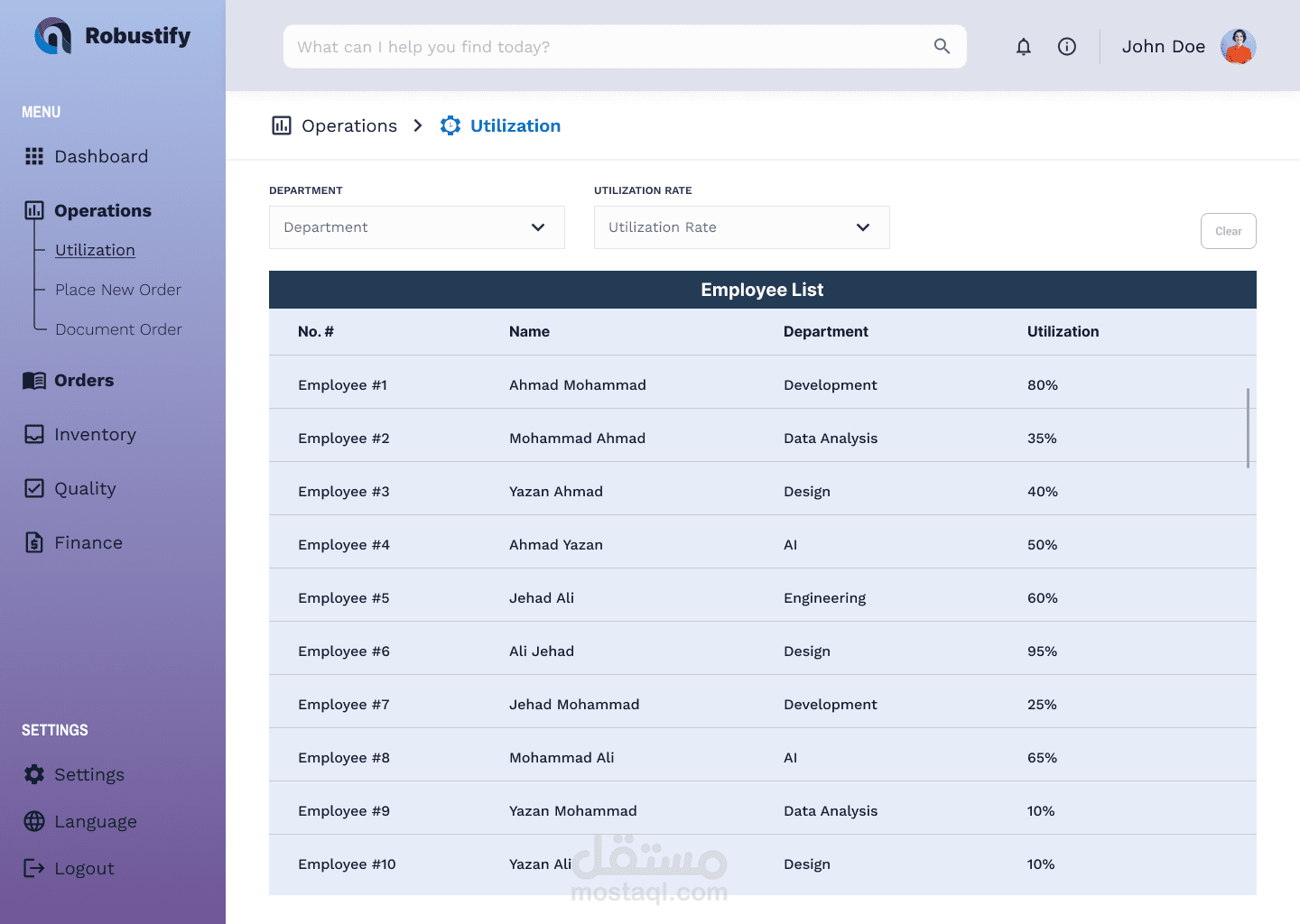1300x924 pixels.
Task: Click the Name column header
Action: point(529,331)
